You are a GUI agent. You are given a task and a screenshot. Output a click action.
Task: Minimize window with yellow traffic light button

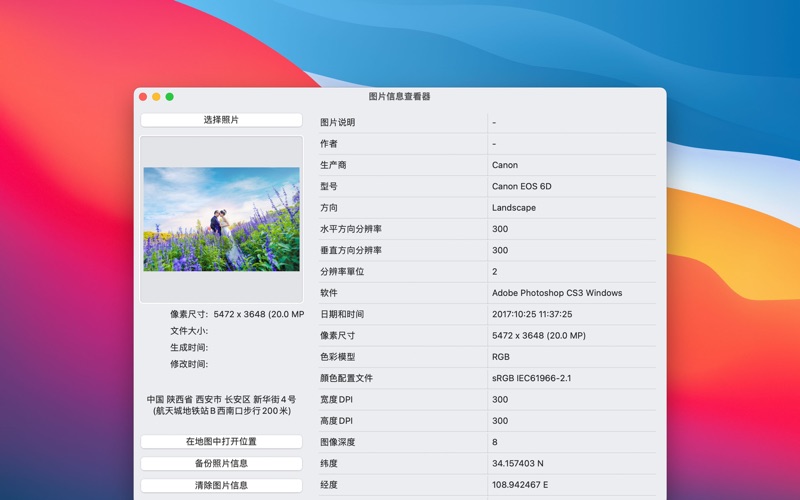pyautogui.click(x=156, y=97)
